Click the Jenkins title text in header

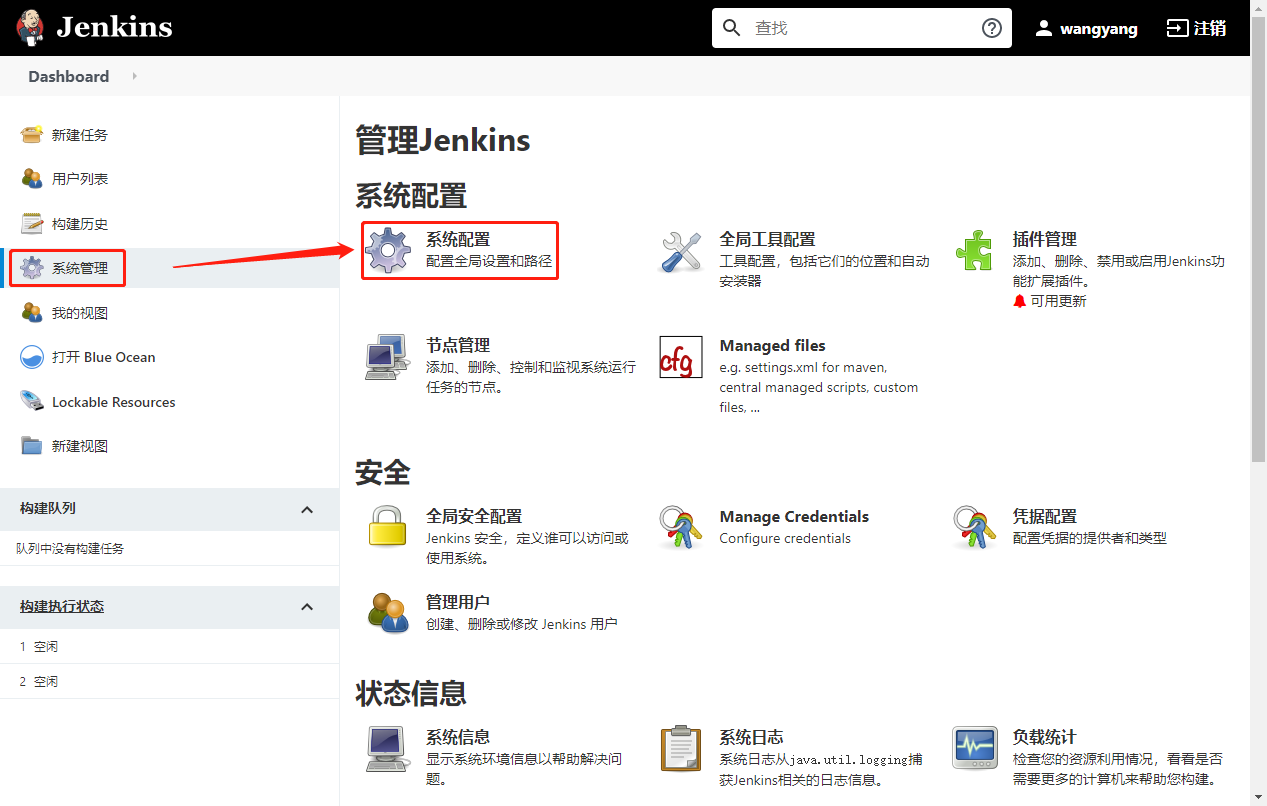point(115,27)
